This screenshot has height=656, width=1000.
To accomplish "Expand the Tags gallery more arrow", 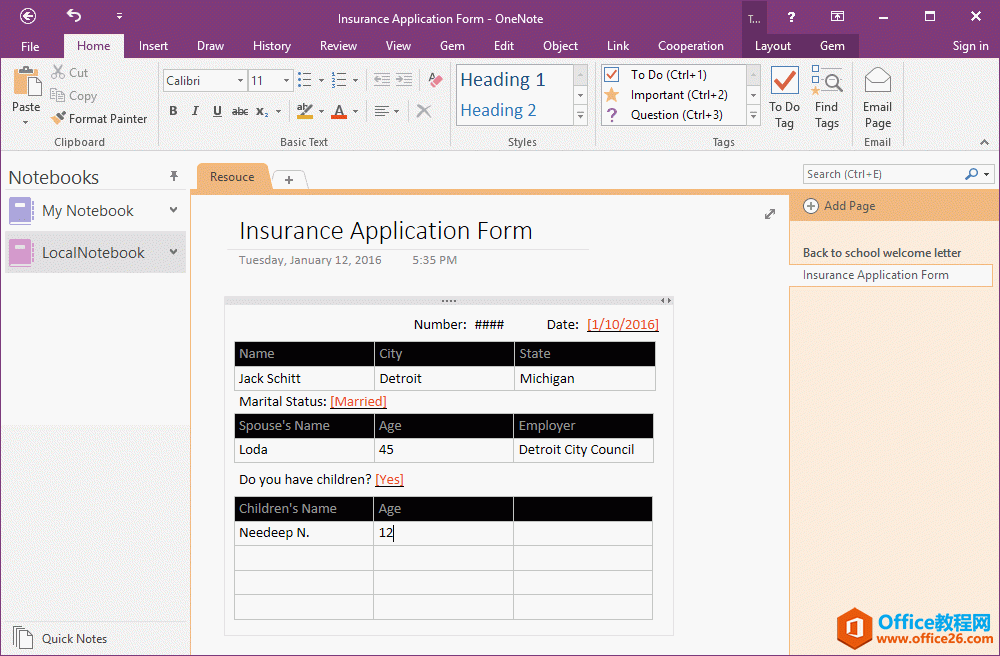I will click(x=753, y=116).
